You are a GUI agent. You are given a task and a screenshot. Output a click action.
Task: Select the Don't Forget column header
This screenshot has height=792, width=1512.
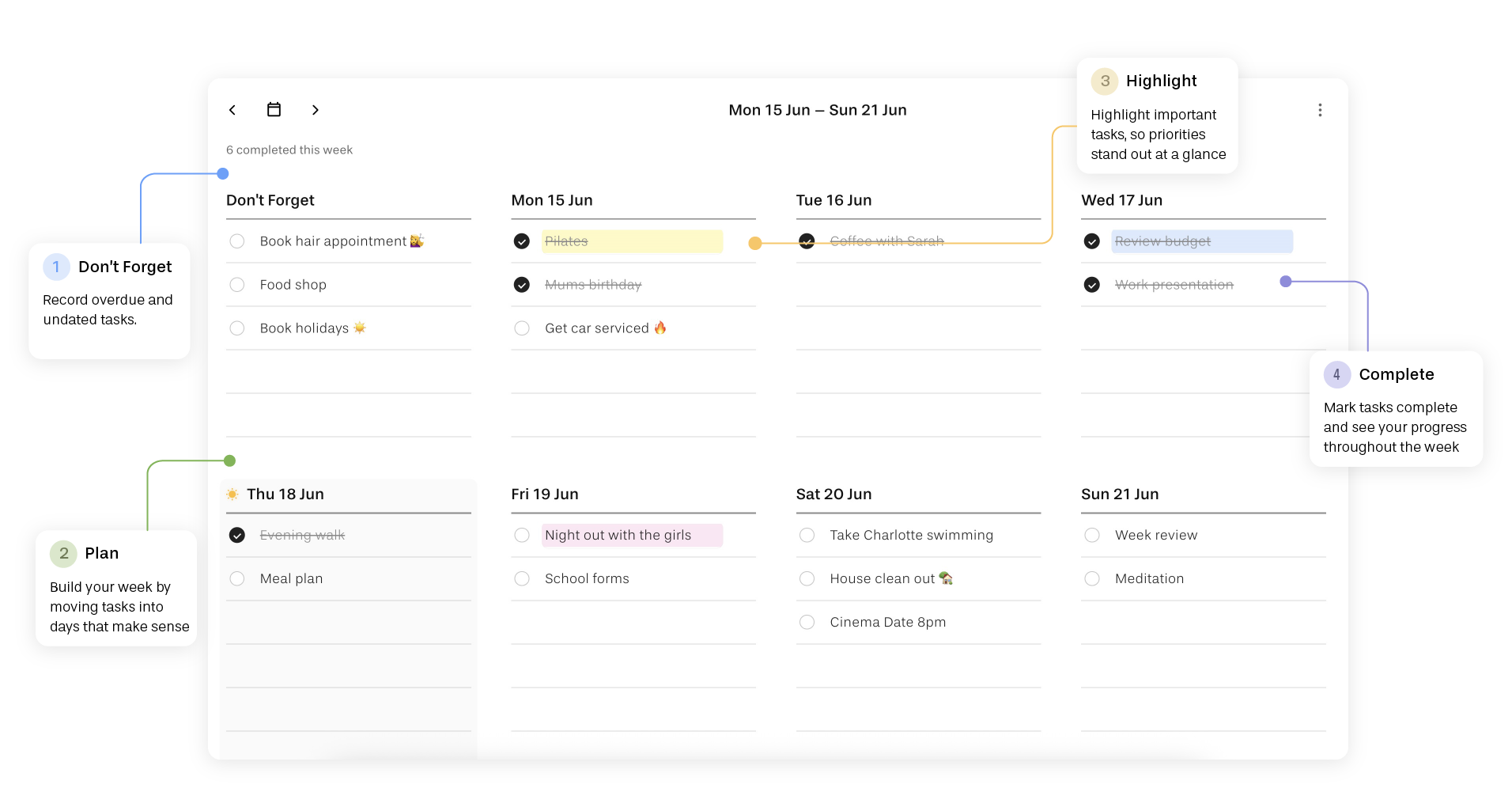[x=270, y=200]
